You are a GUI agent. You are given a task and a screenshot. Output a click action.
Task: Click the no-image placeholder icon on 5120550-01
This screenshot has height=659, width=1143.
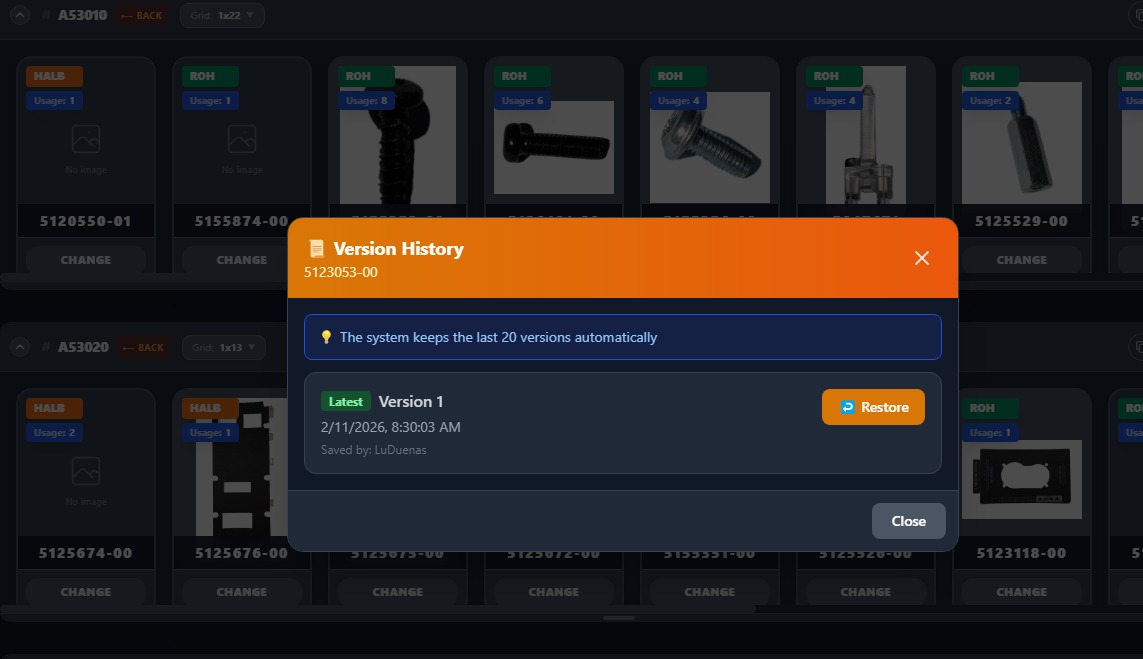86,139
